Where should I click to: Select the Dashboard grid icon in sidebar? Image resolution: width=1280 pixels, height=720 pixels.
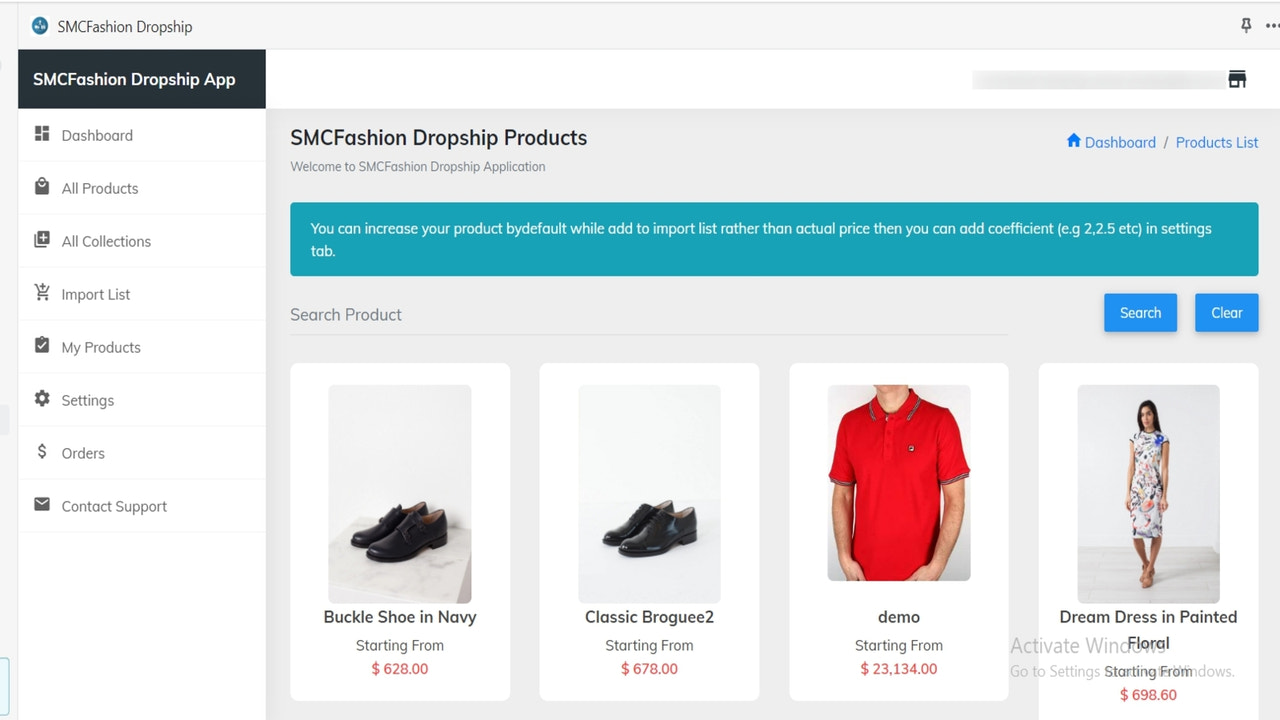click(41, 134)
